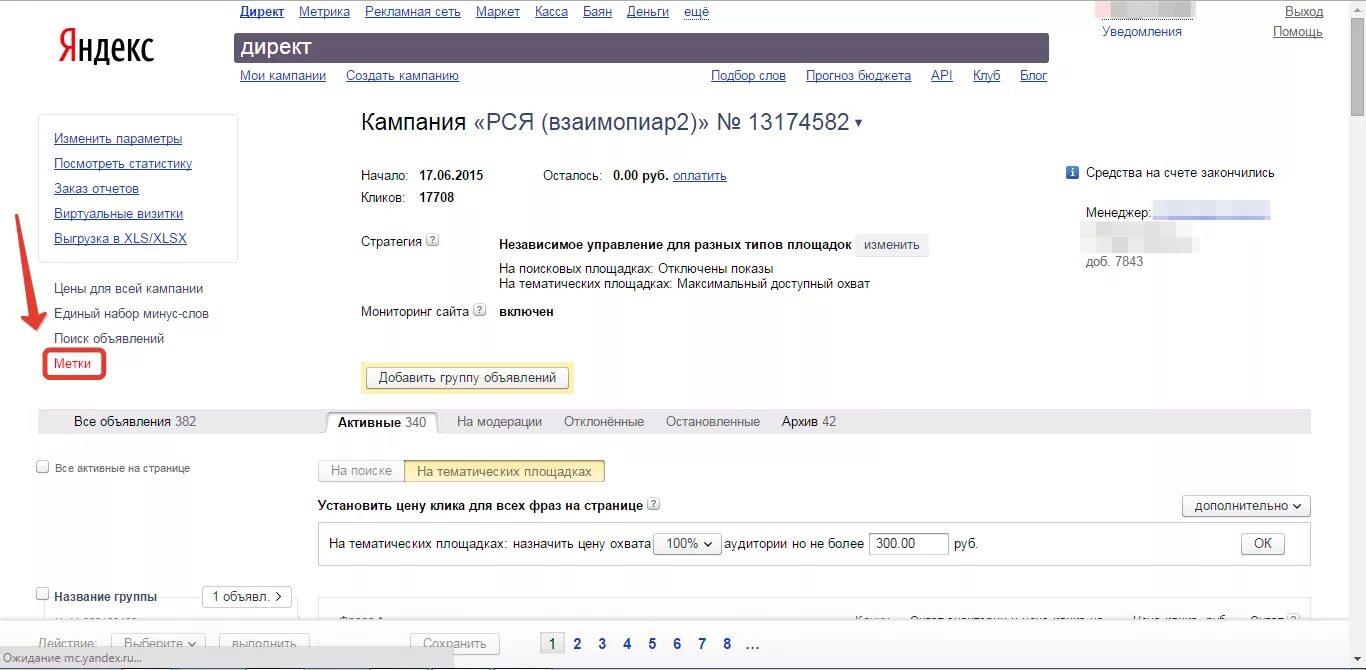Click the OK price button
The image size is (1366, 670).
point(1263,544)
